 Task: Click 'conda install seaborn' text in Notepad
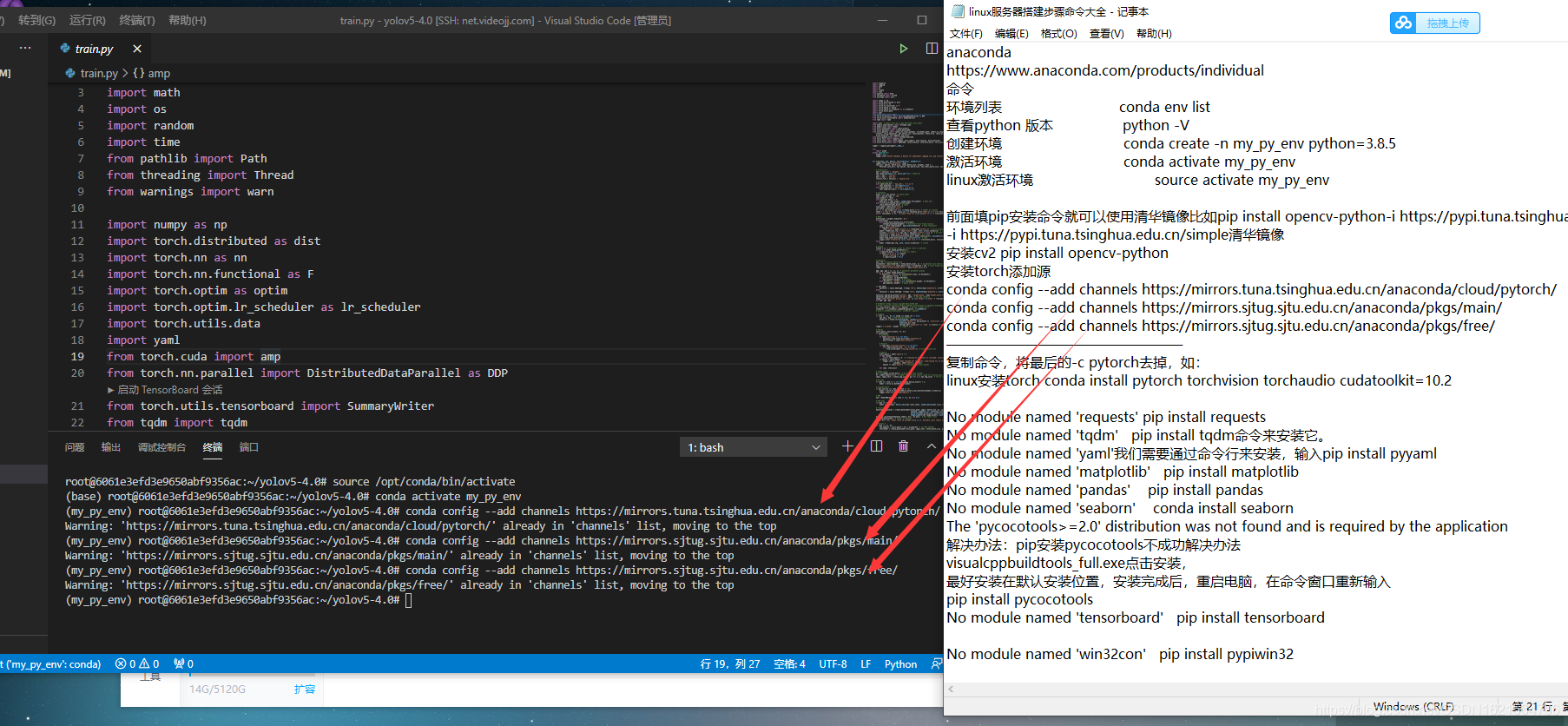pos(1222,508)
